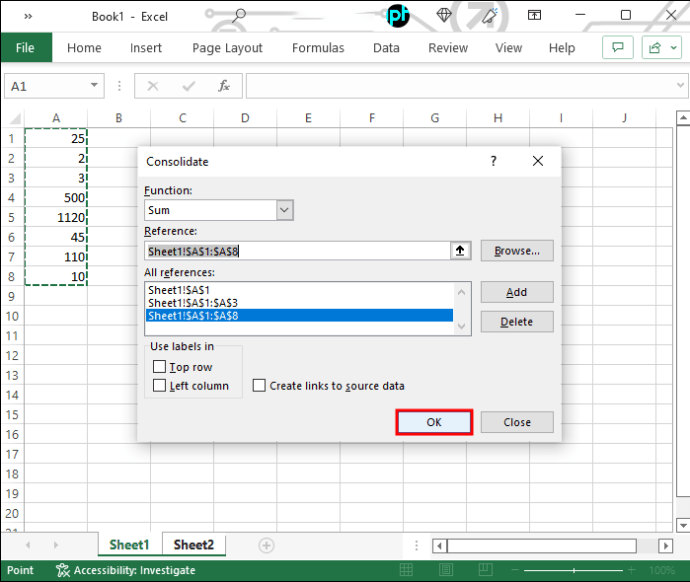
Task: Open the Search magnifier in title bar
Action: point(239,15)
